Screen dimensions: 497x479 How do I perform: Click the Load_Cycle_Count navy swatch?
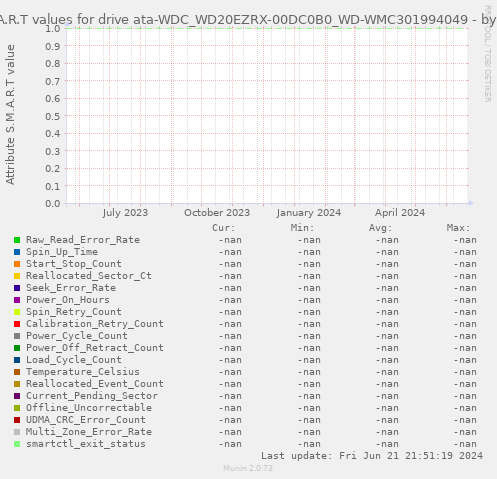tap(17, 360)
